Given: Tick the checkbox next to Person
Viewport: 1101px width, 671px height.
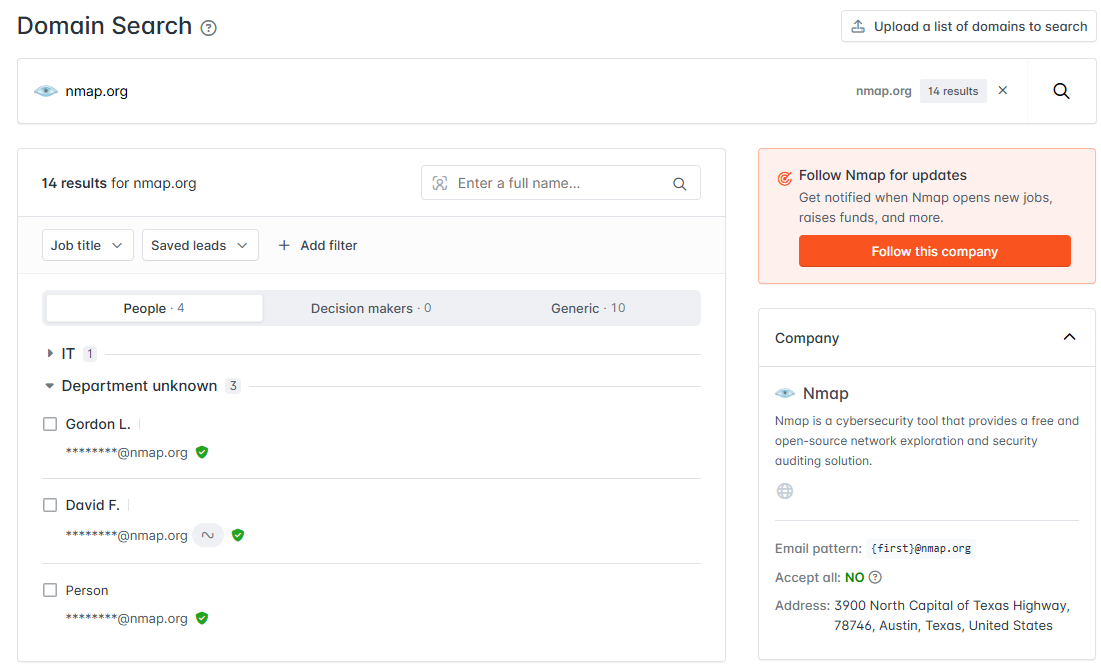Looking at the screenshot, I should point(50,590).
